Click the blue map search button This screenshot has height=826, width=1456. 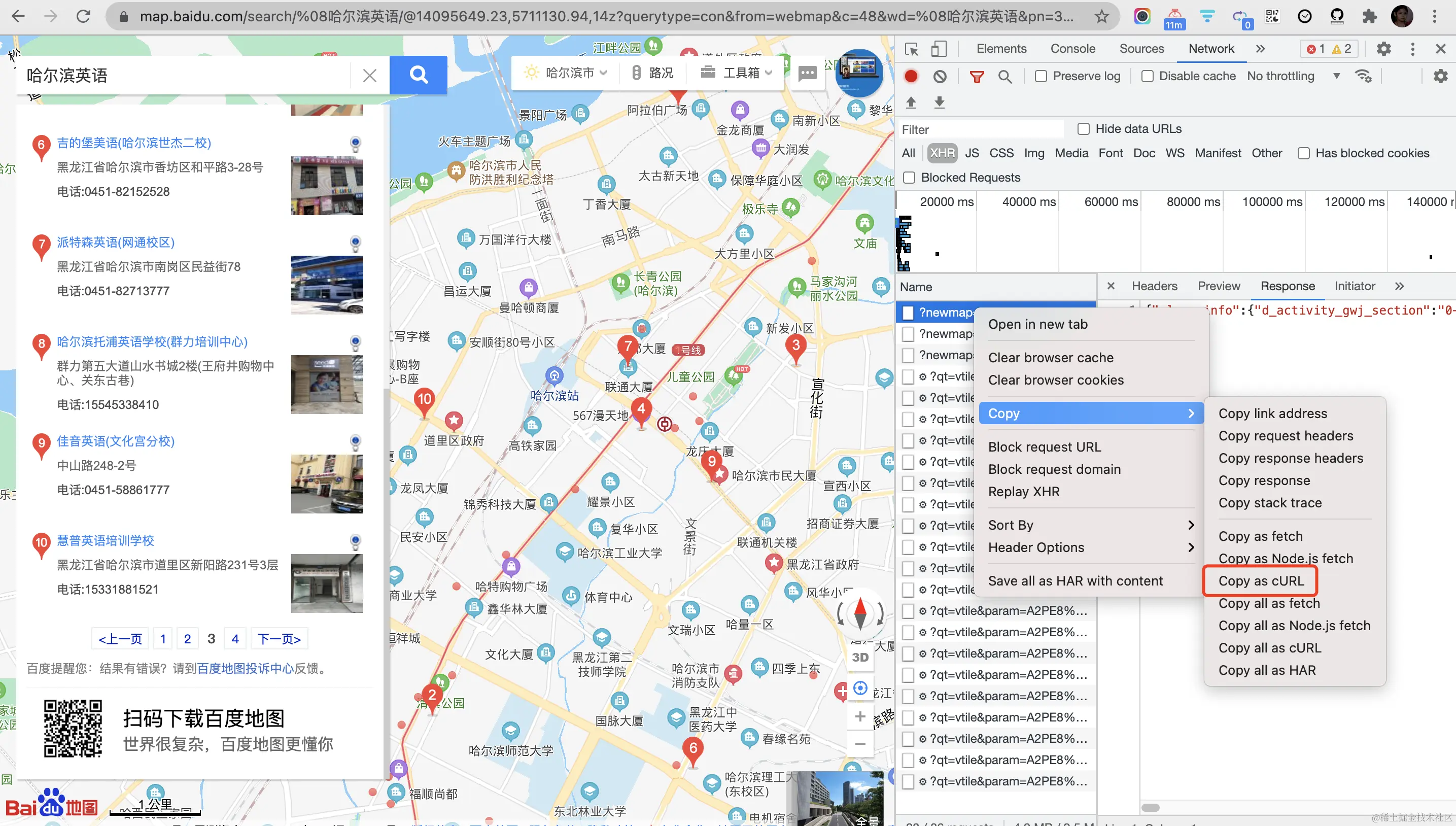click(x=418, y=75)
